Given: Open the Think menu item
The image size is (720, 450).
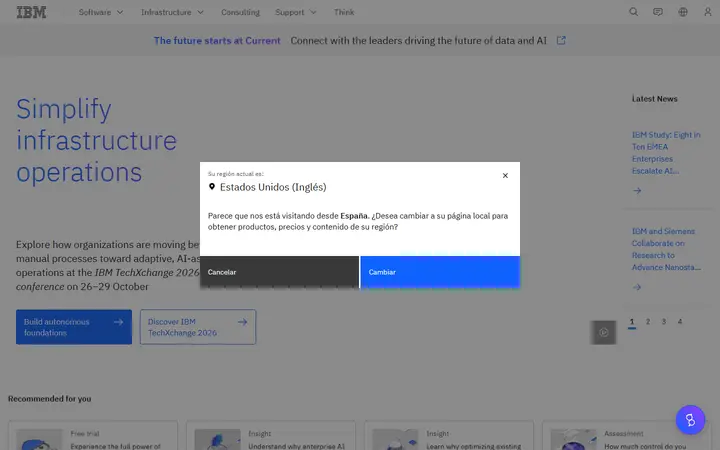Looking at the screenshot, I should click(344, 12).
